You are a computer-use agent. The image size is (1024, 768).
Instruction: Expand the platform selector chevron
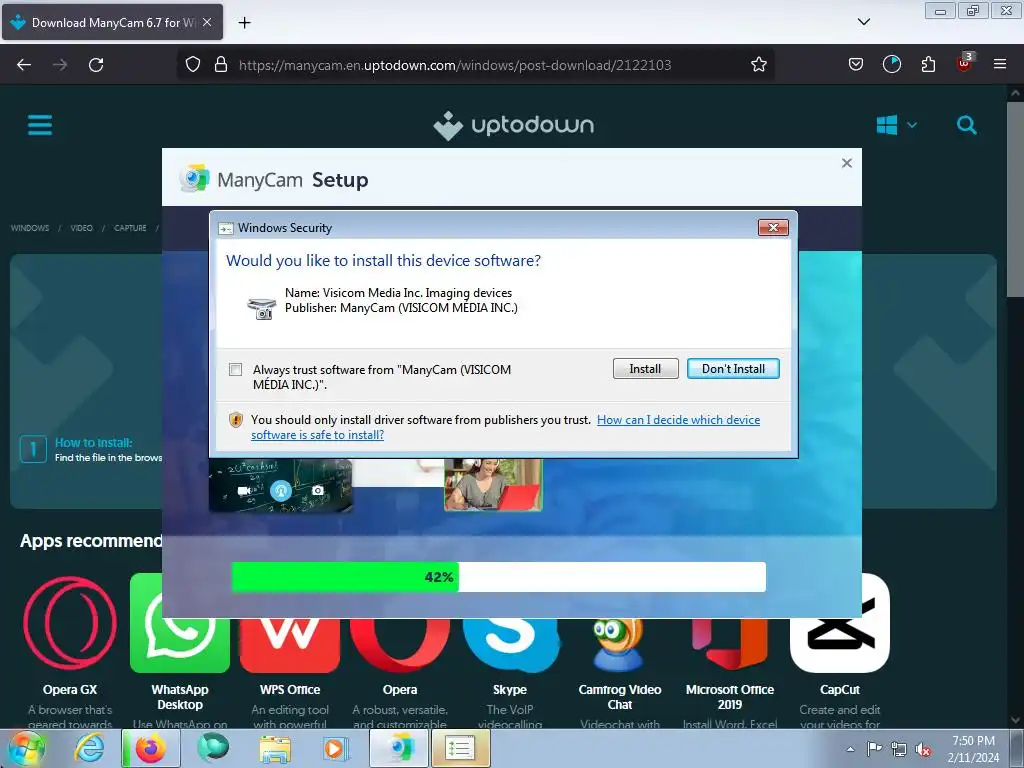click(x=912, y=125)
